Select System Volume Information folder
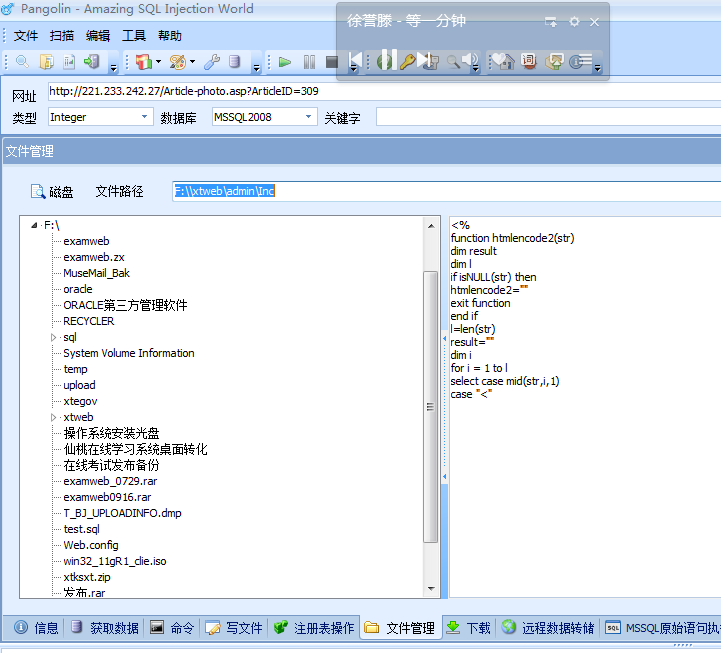Image resolution: width=721 pixels, height=653 pixels. (129, 353)
